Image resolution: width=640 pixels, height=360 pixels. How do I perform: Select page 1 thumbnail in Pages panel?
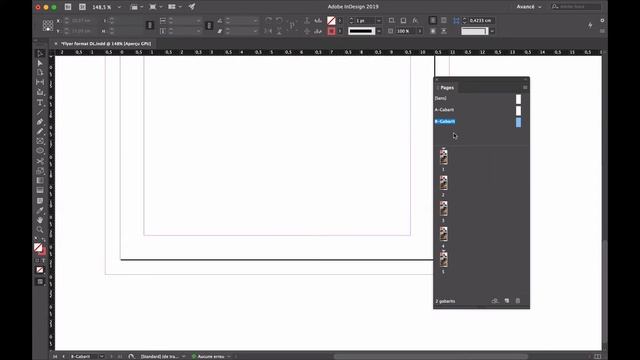[444, 157]
